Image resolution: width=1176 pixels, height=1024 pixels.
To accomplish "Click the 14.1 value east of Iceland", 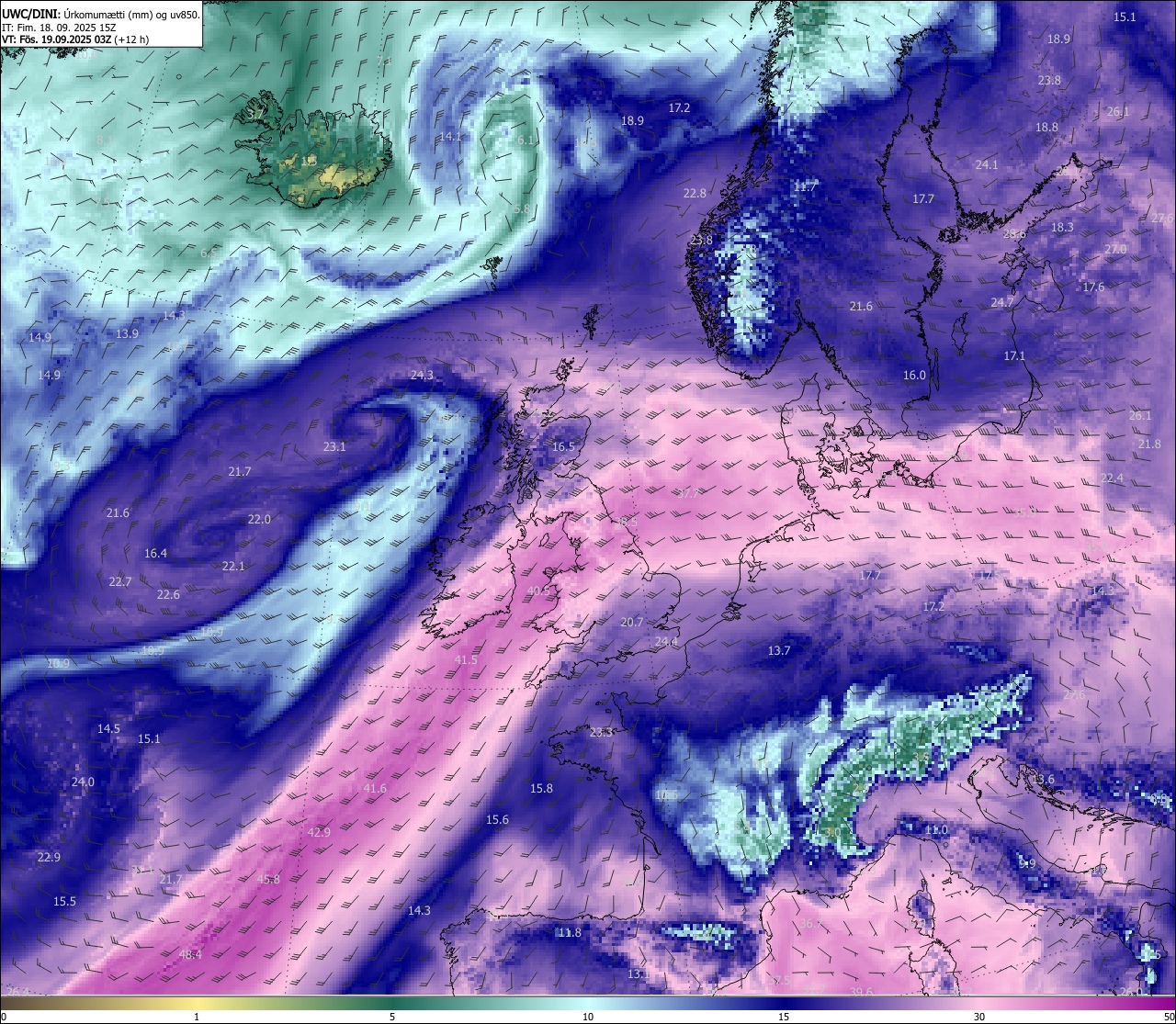I will 450,136.
